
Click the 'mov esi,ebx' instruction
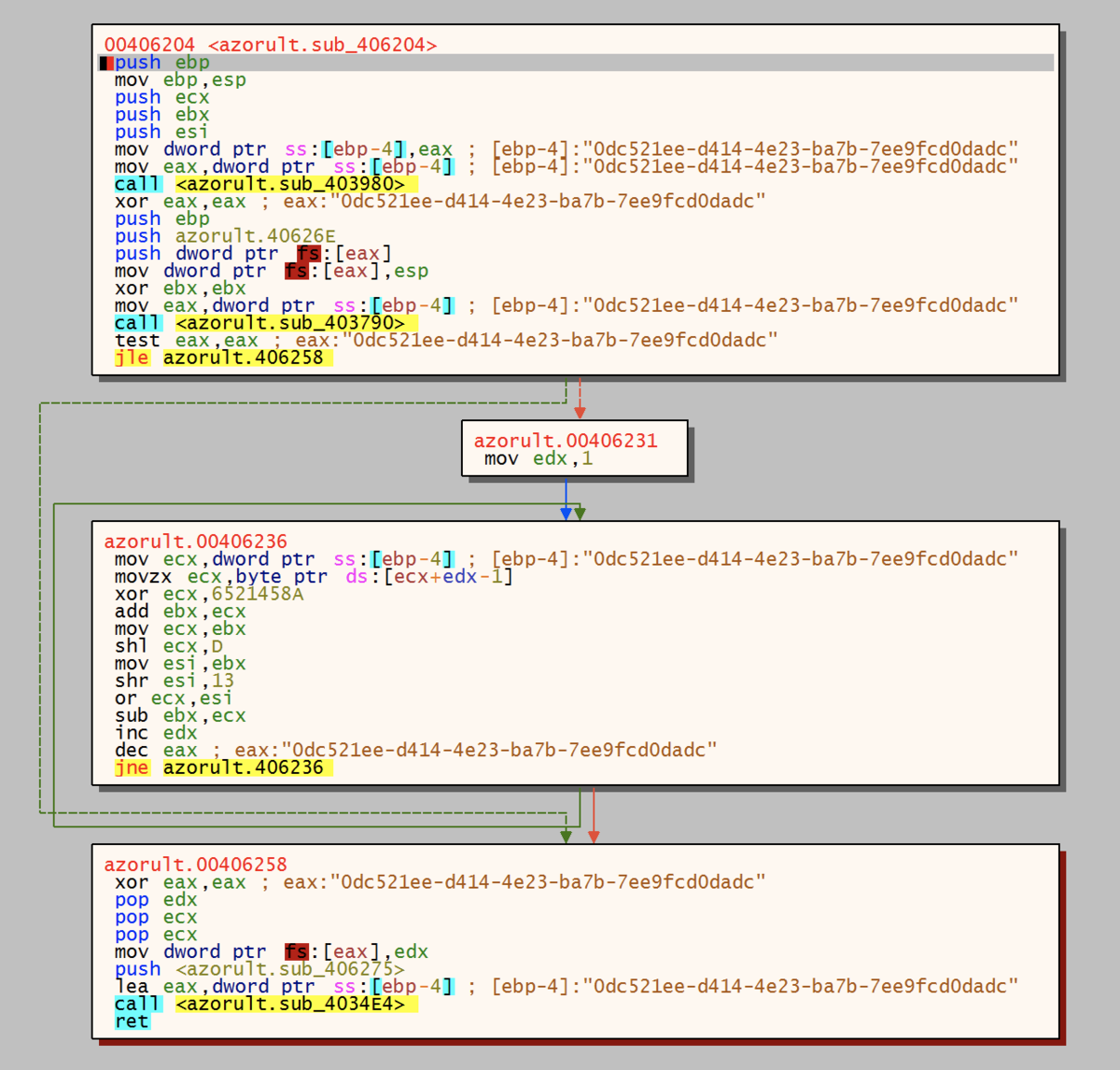pos(180,664)
